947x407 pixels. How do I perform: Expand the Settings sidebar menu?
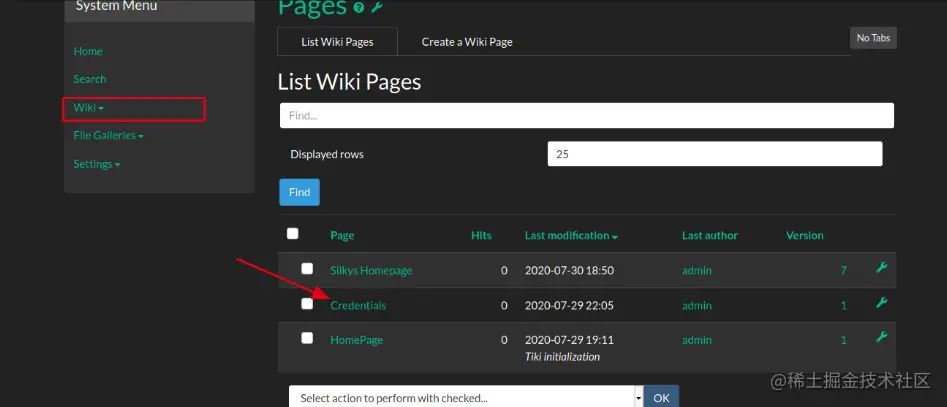97,164
